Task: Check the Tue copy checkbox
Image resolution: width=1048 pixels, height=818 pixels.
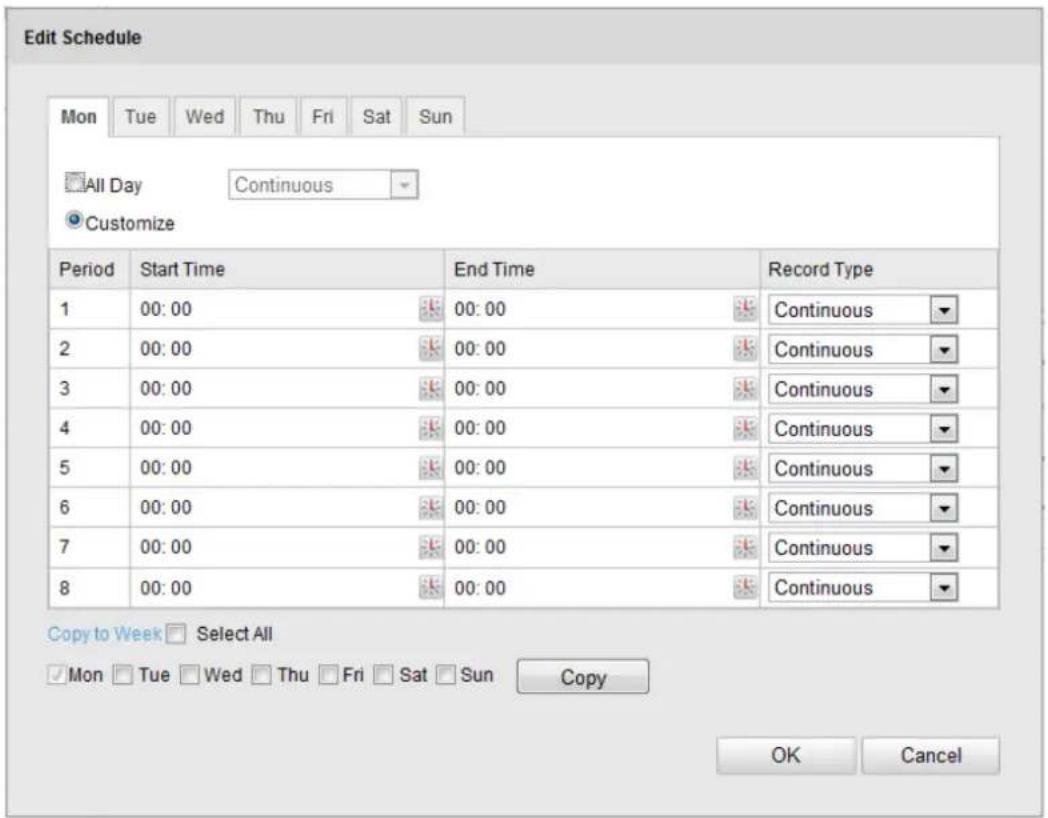Action: click(x=123, y=675)
